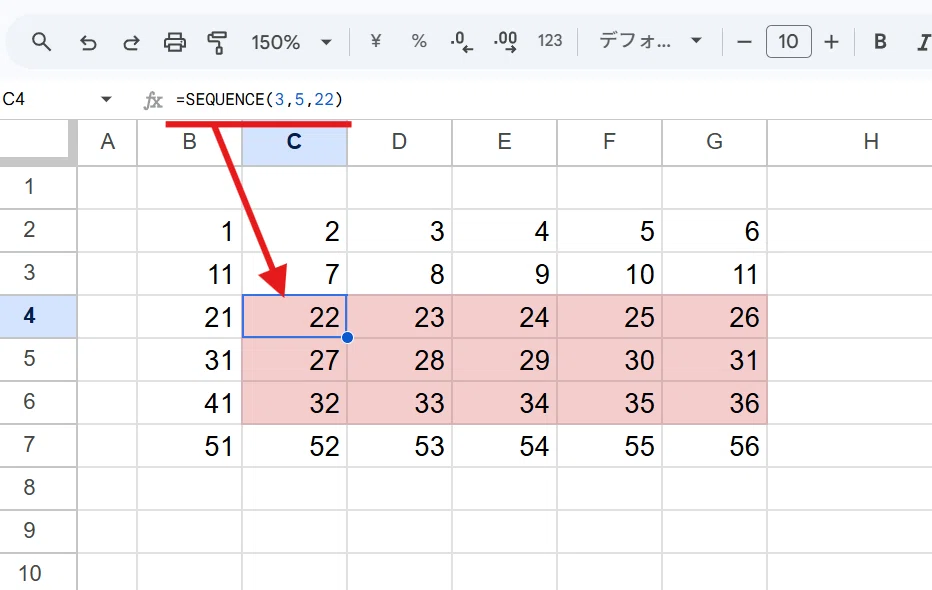The width and height of the screenshot is (932, 590).
Task: Select column D header
Action: tap(399, 142)
